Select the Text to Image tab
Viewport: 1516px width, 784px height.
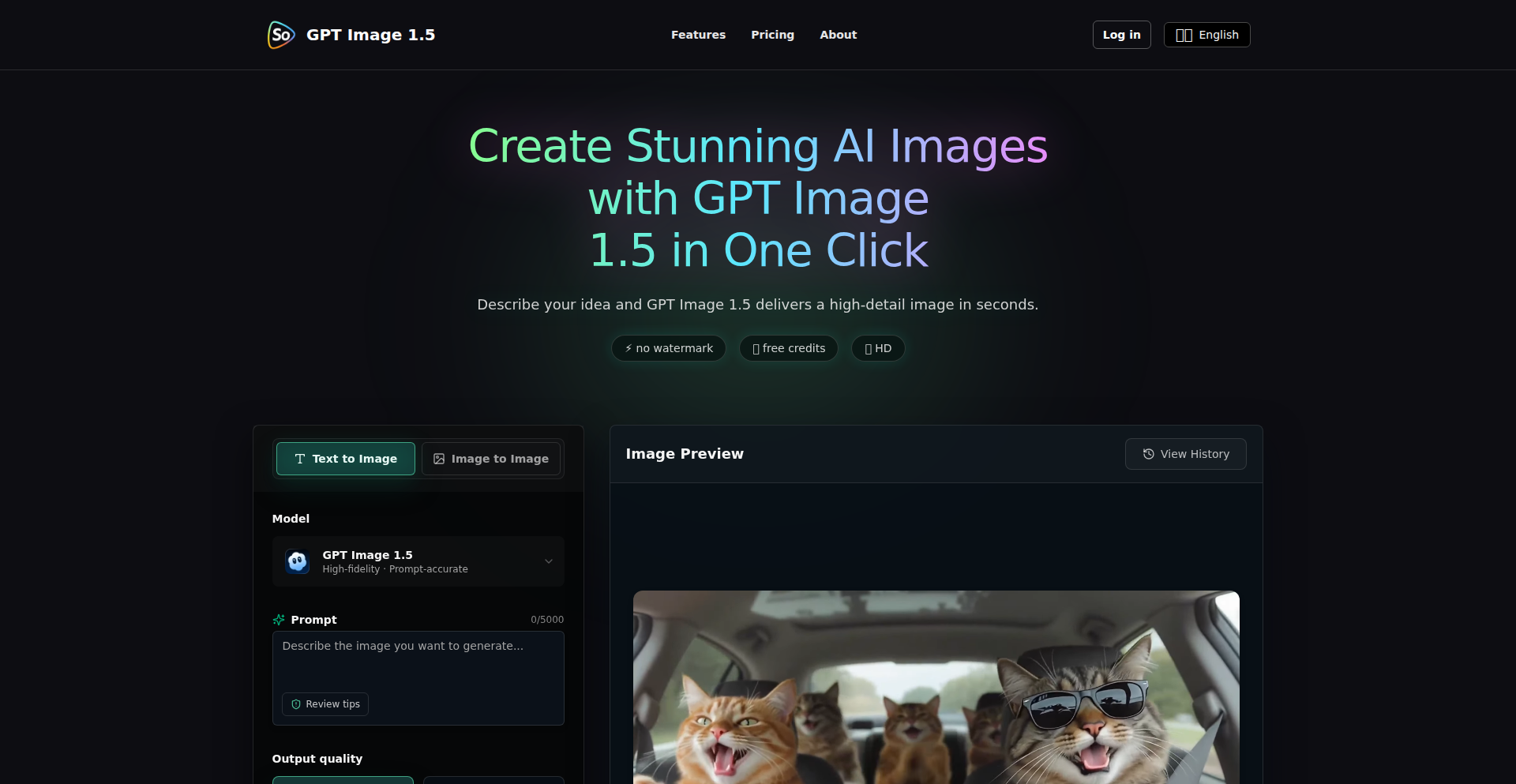coord(345,459)
